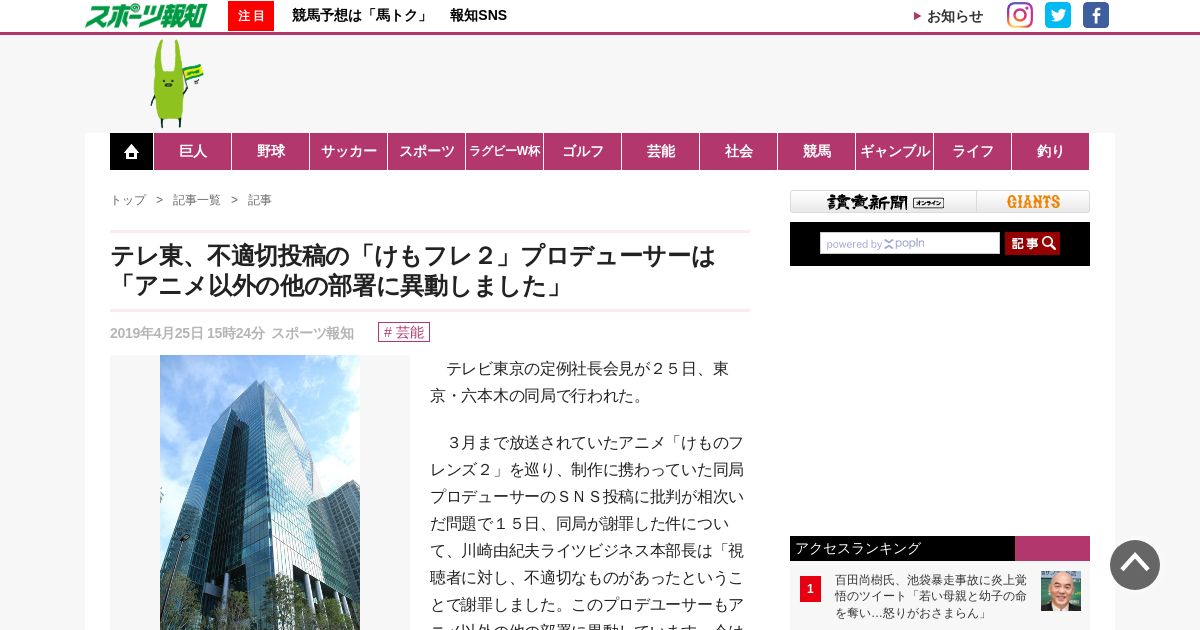Open 競馬予想は「馬トク」 link
Image resolution: width=1200 pixels, height=630 pixels.
pyautogui.click(x=360, y=16)
